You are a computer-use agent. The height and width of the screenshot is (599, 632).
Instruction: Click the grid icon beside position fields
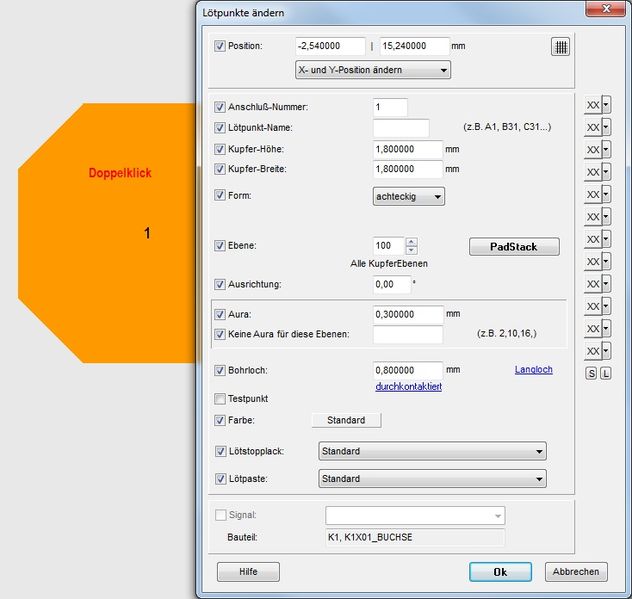pyautogui.click(x=560, y=46)
